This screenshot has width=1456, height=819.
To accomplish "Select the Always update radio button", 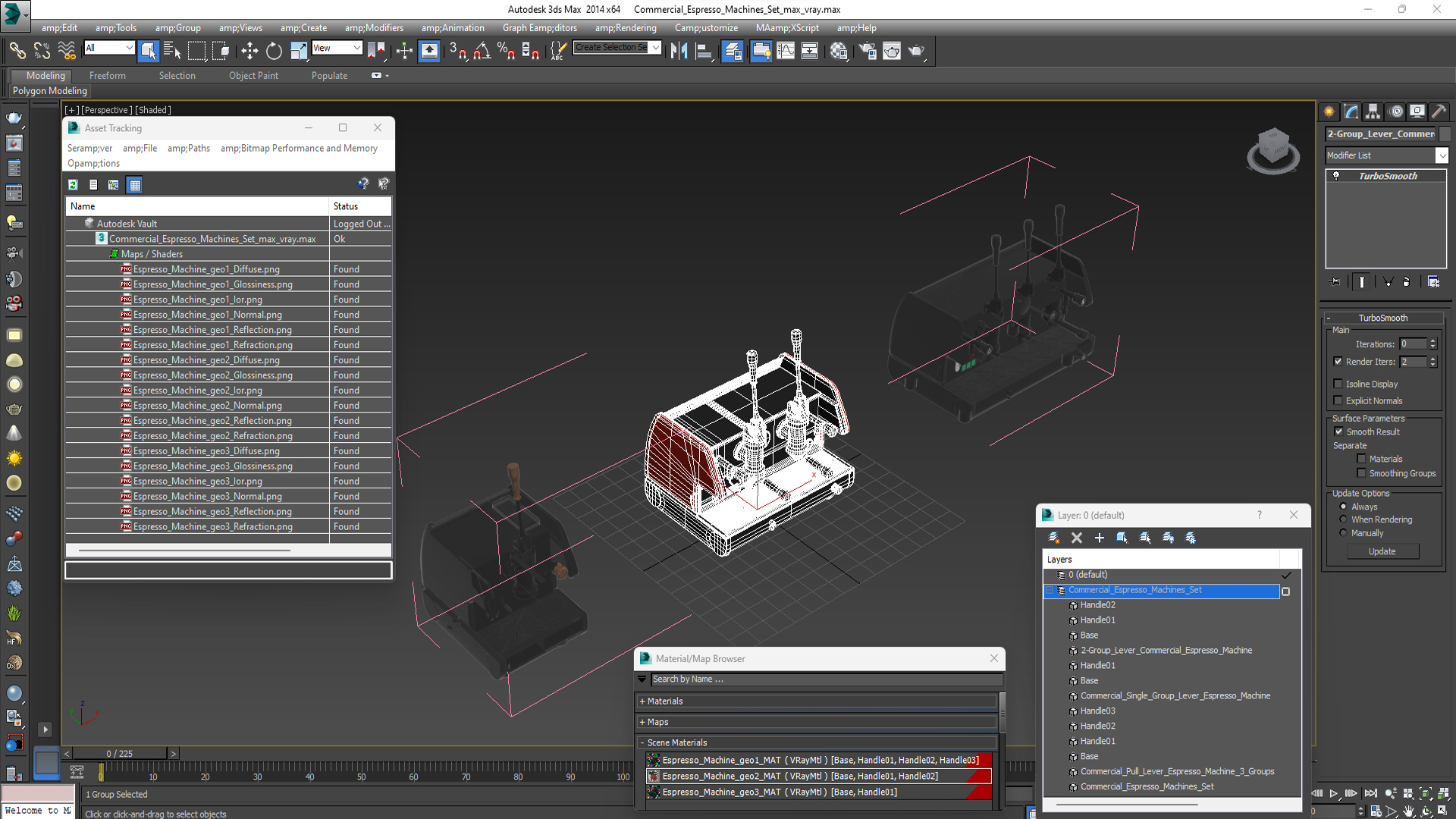I will pyautogui.click(x=1343, y=507).
